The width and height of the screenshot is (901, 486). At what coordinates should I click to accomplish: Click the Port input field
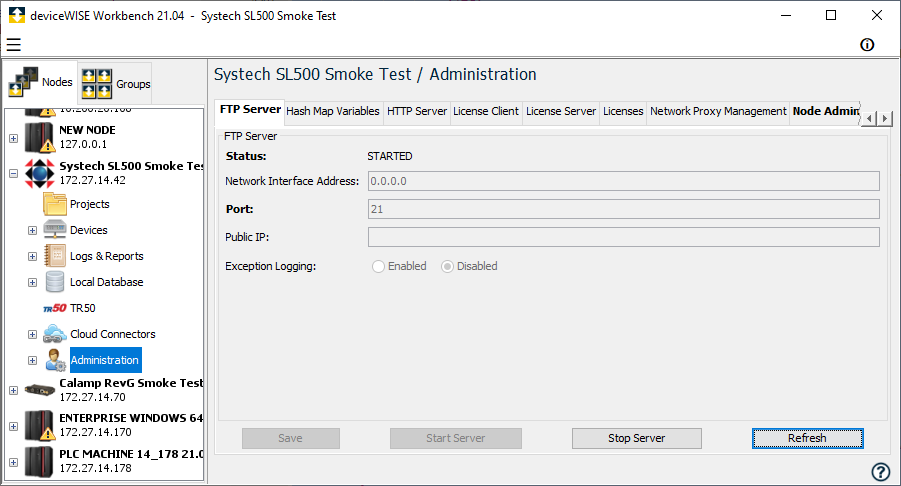point(623,209)
